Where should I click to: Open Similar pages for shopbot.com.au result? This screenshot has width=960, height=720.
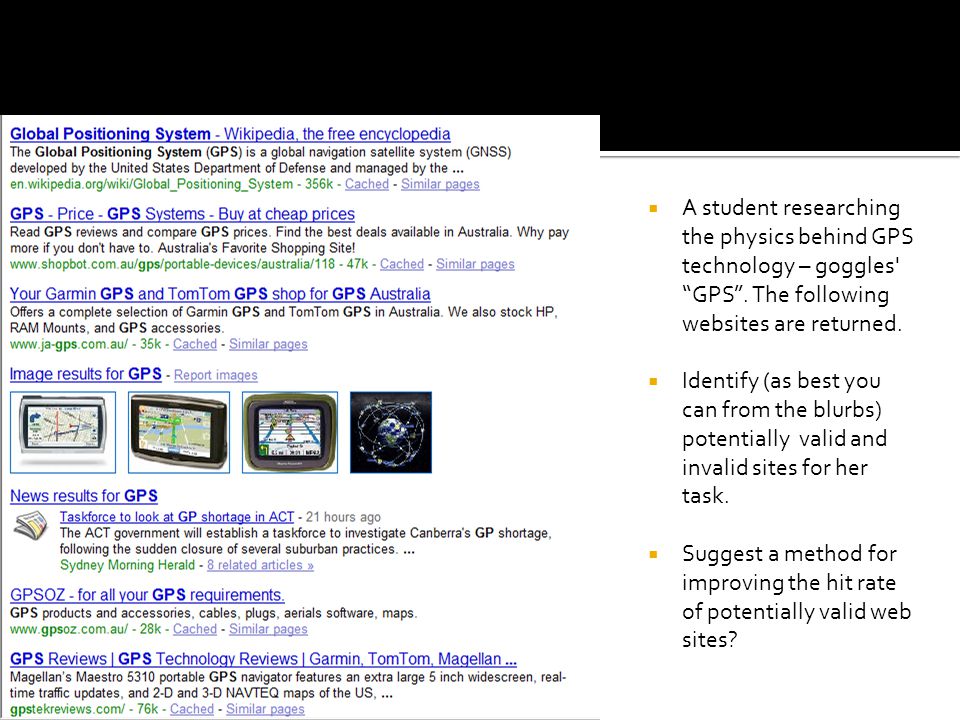click(x=475, y=264)
